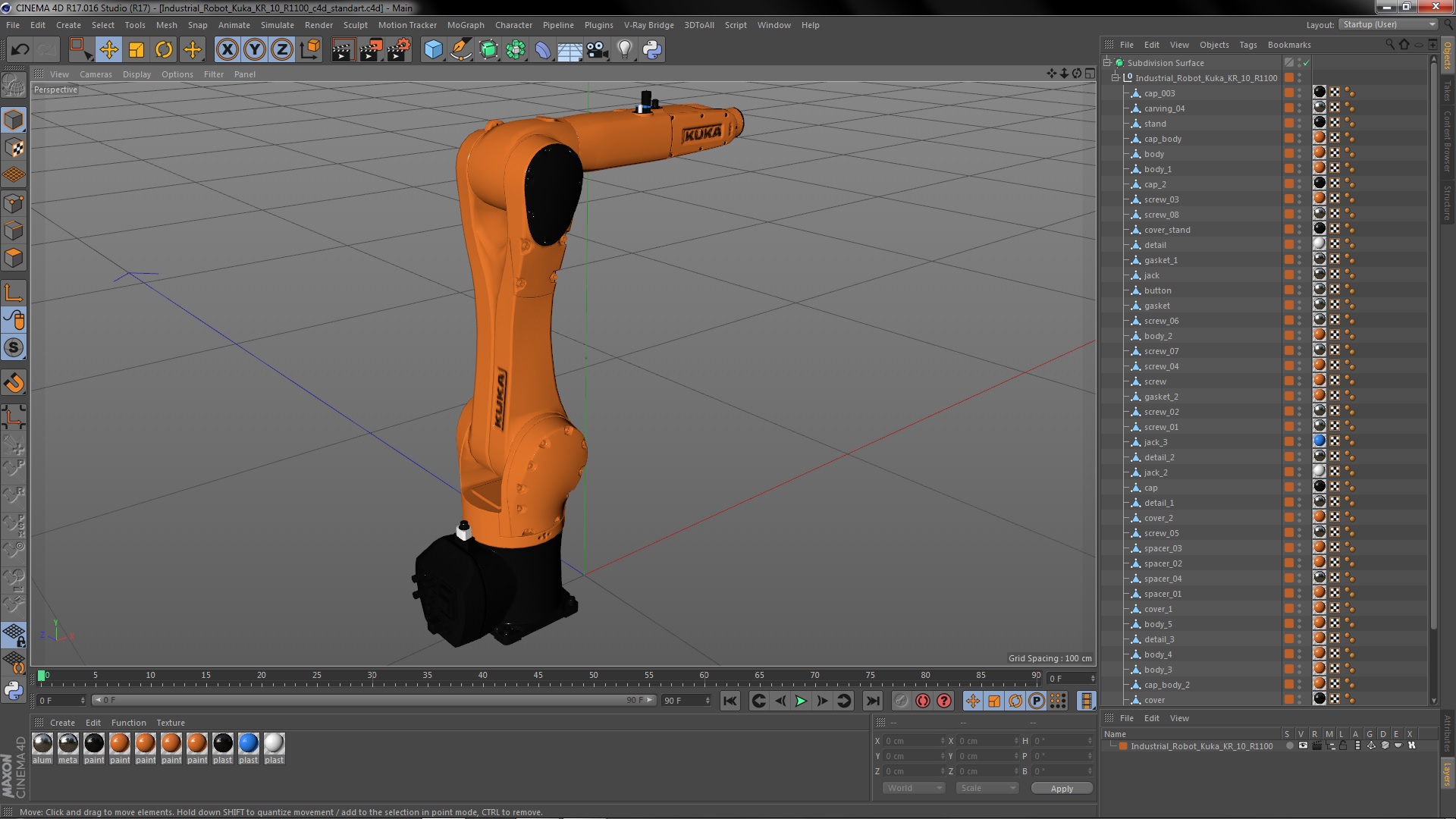The height and width of the screenshot is (819, 1456).
Task: Open the Content Browser side tab
Action: coord(1447,141)
